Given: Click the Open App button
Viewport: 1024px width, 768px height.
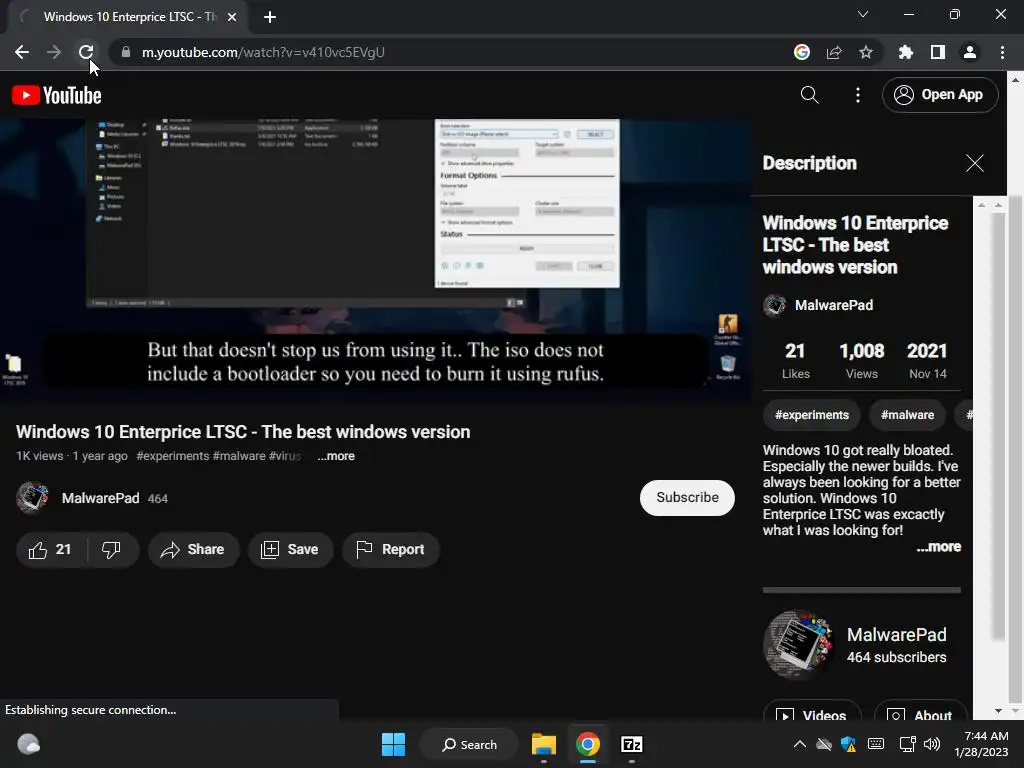Looking at the screenshot, I should [940, 95].
